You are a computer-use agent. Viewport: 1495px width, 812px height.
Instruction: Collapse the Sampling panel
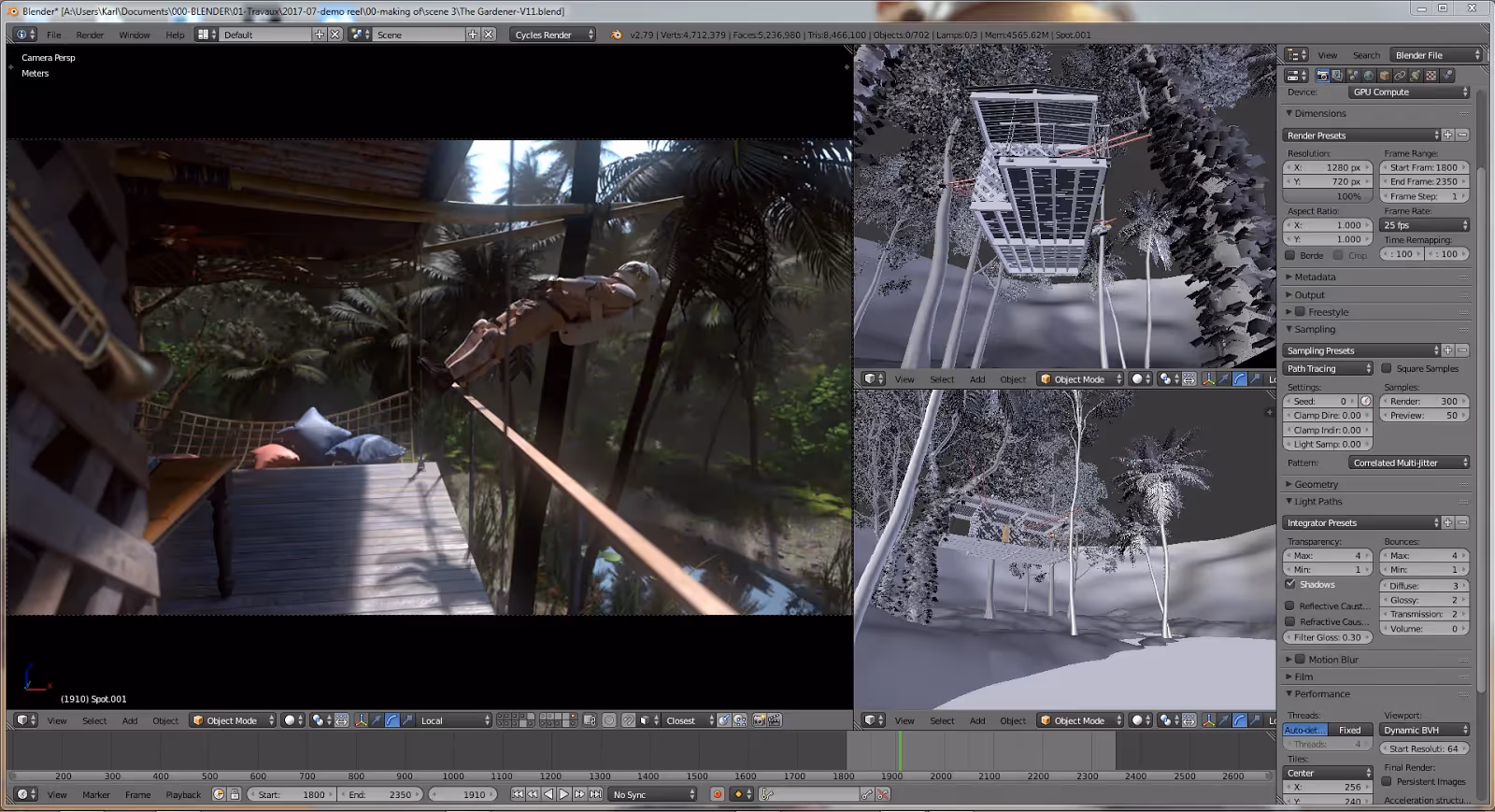pos(1315,329)
